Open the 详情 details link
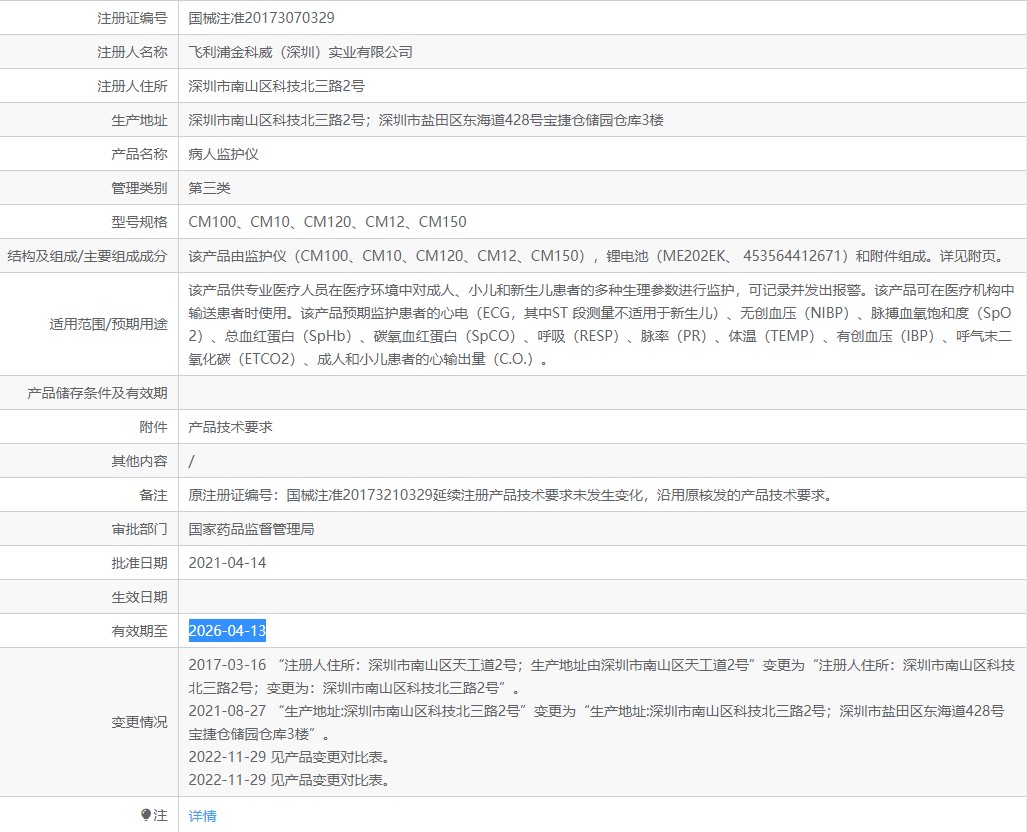The width and height of the screenshot is (1028, 832). point(202,816)
